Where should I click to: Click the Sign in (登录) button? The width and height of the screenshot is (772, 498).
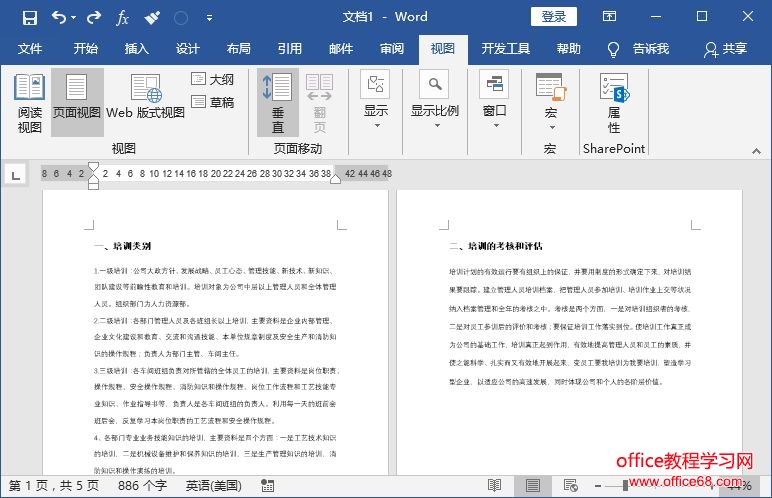(x=553, y=17)
